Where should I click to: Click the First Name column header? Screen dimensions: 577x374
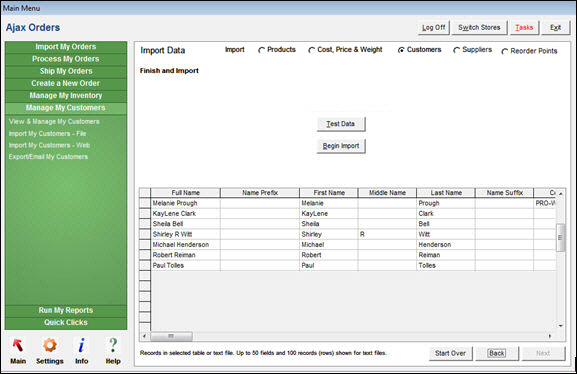point(329,193)
